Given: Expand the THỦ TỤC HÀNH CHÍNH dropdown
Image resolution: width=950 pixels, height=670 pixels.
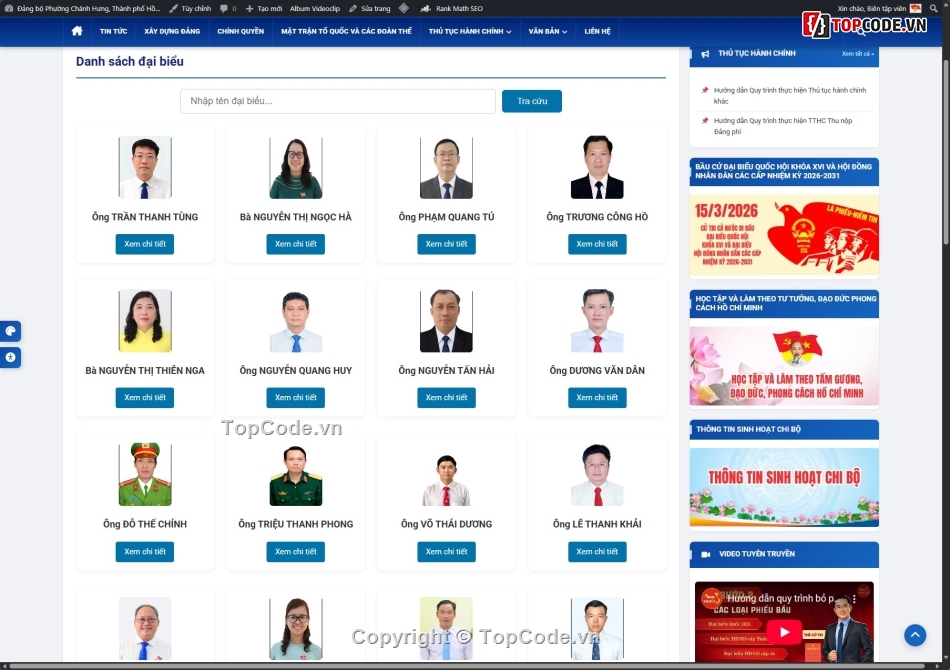Looking at the screenshot, I should click(x=468, y=31).
